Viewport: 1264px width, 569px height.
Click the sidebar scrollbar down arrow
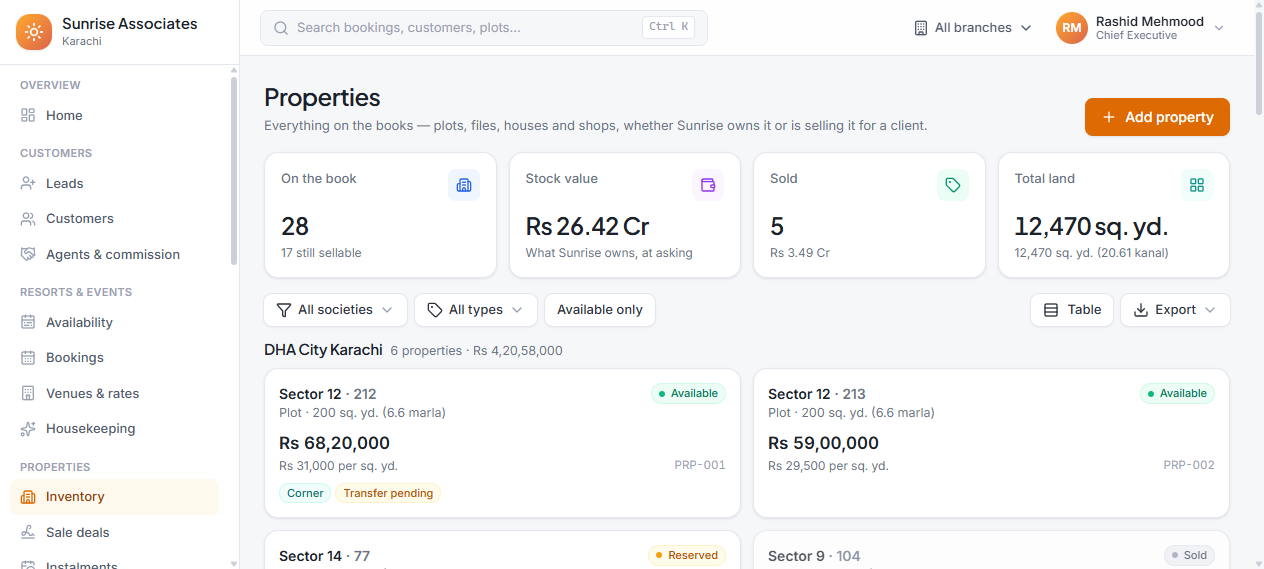pyautogui.click(x=234, y=564)
